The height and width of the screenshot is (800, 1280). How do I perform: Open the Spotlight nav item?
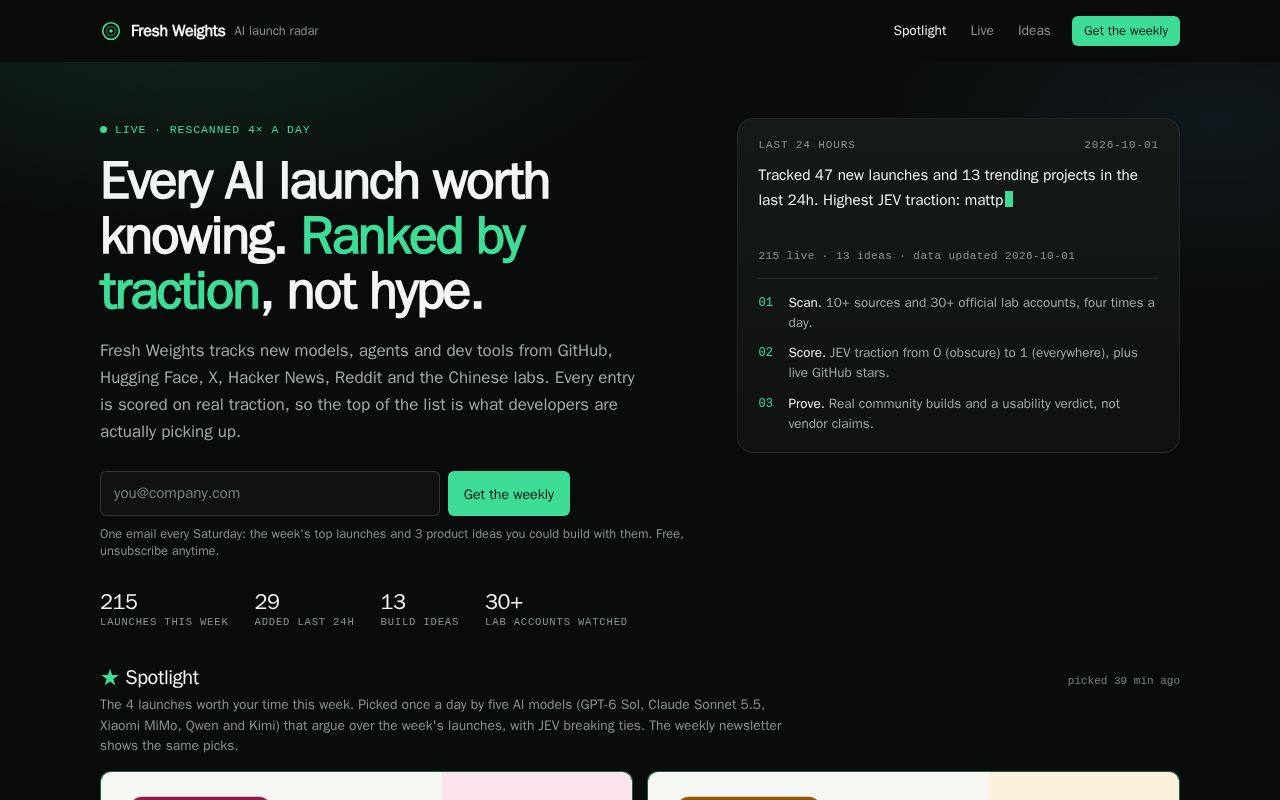919,31
